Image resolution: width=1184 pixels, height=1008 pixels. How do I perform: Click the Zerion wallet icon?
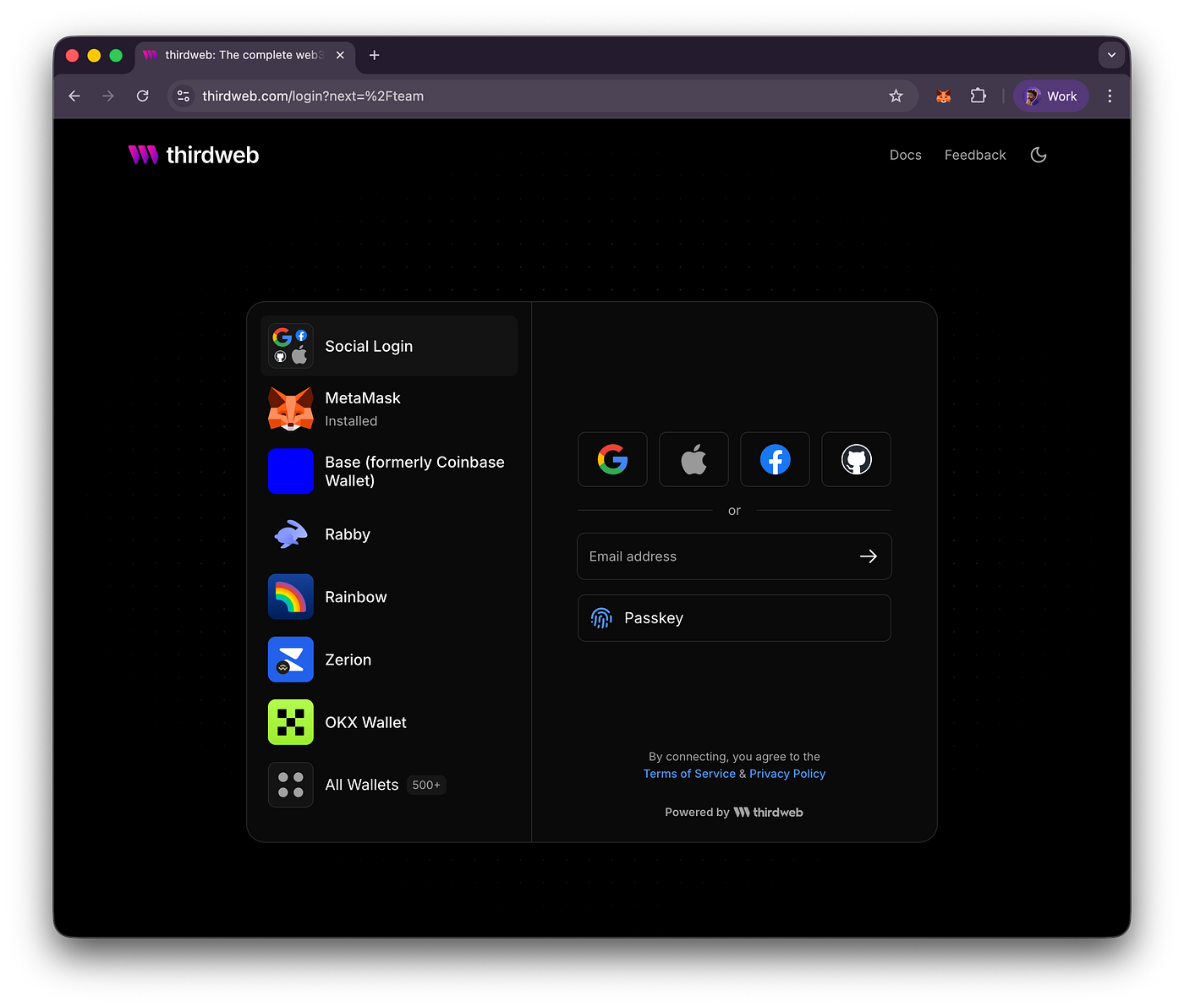coord(291,660)
